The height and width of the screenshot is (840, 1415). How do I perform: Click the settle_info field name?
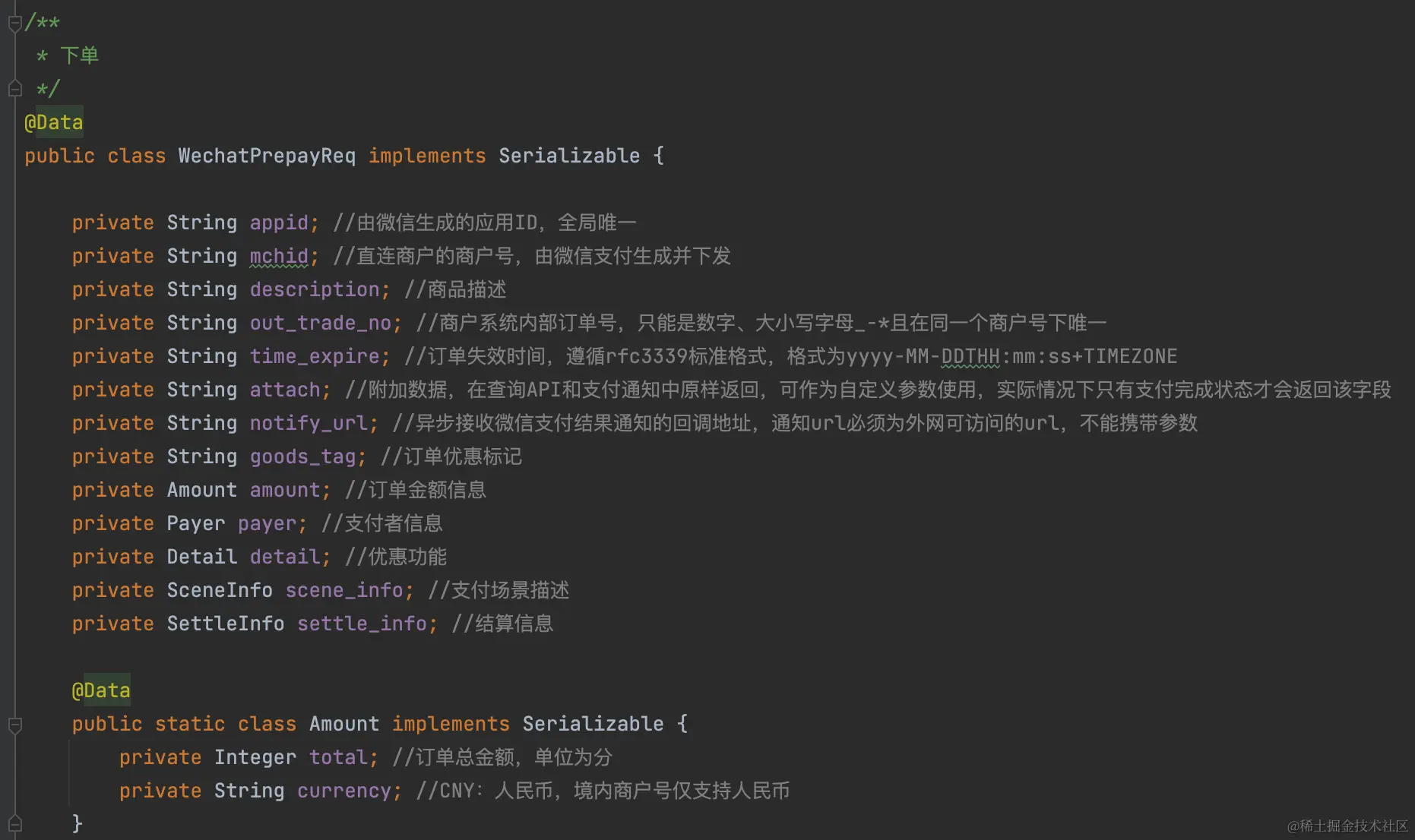coord(362,624)
